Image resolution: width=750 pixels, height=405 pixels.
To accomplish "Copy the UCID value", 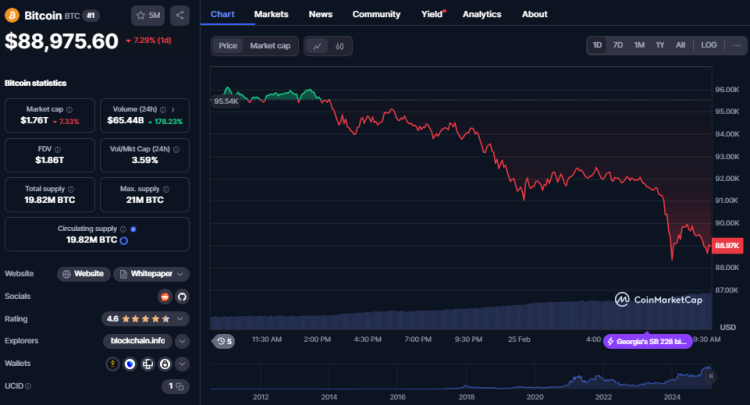I will coord(181,385).
